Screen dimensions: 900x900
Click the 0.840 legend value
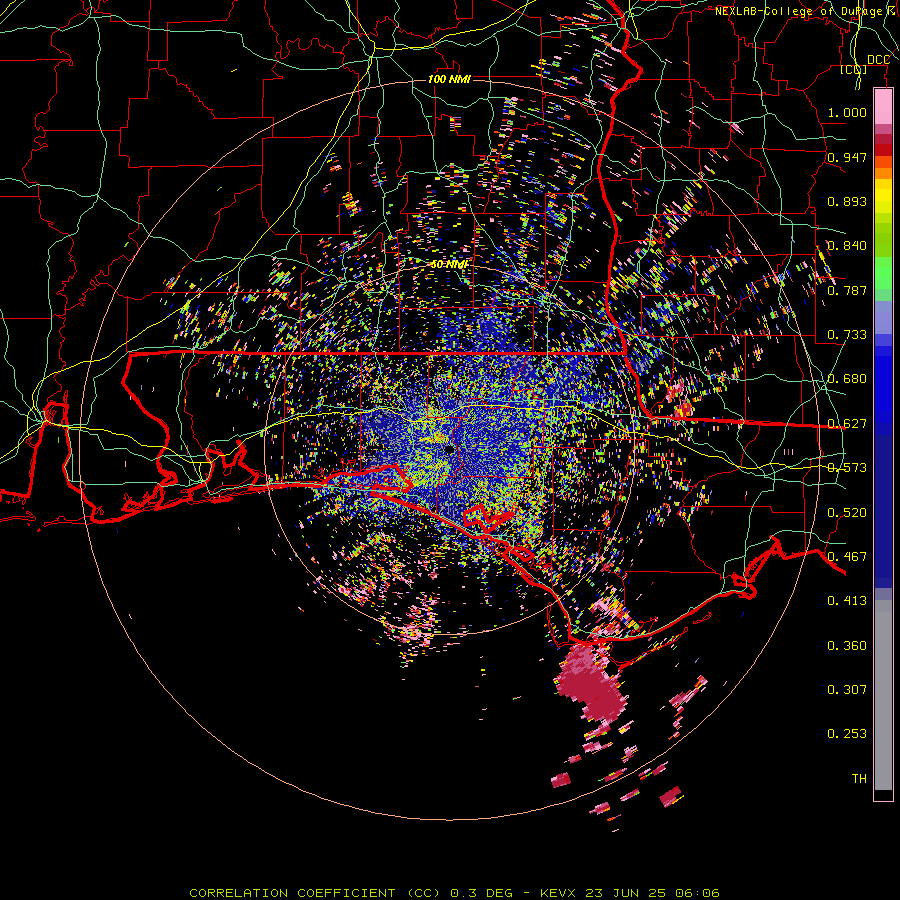(847, 246)
